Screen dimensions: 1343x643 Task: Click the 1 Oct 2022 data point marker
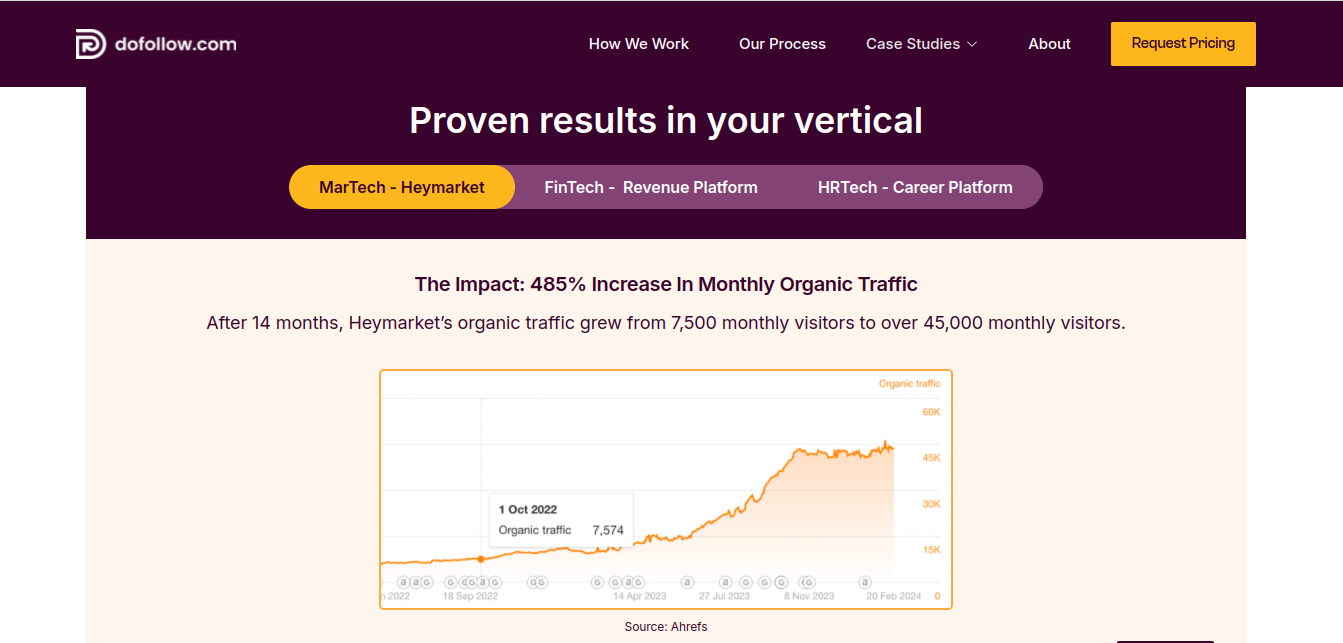pos(481,559)
